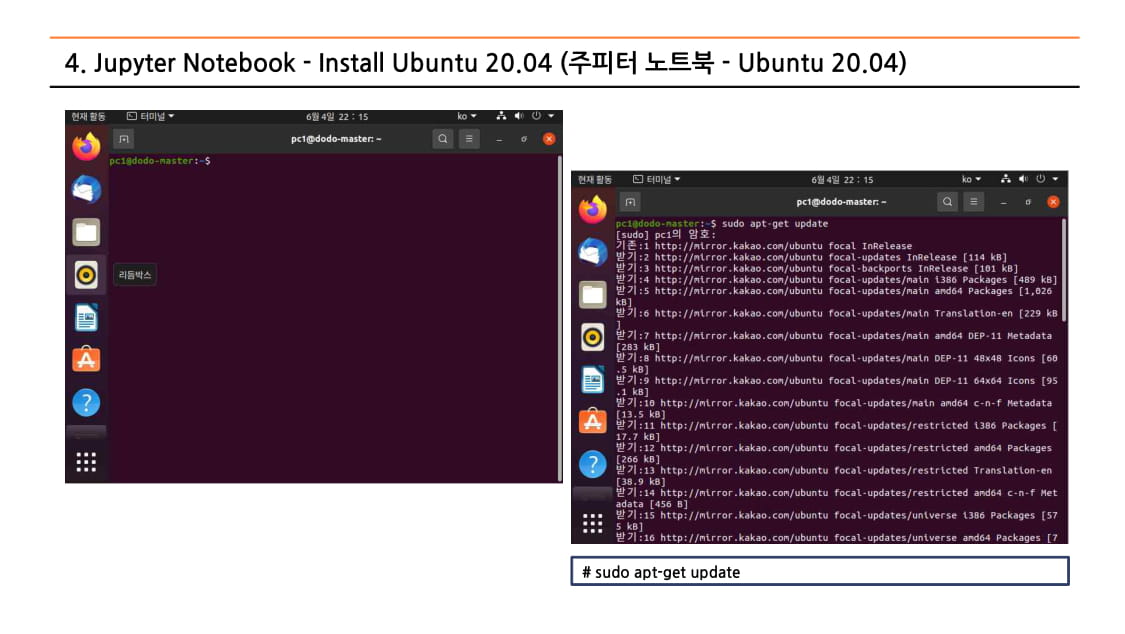Expand system menu arrow in right top bar
Viewport: 1125px width, 634px height.
point(1055,179)
